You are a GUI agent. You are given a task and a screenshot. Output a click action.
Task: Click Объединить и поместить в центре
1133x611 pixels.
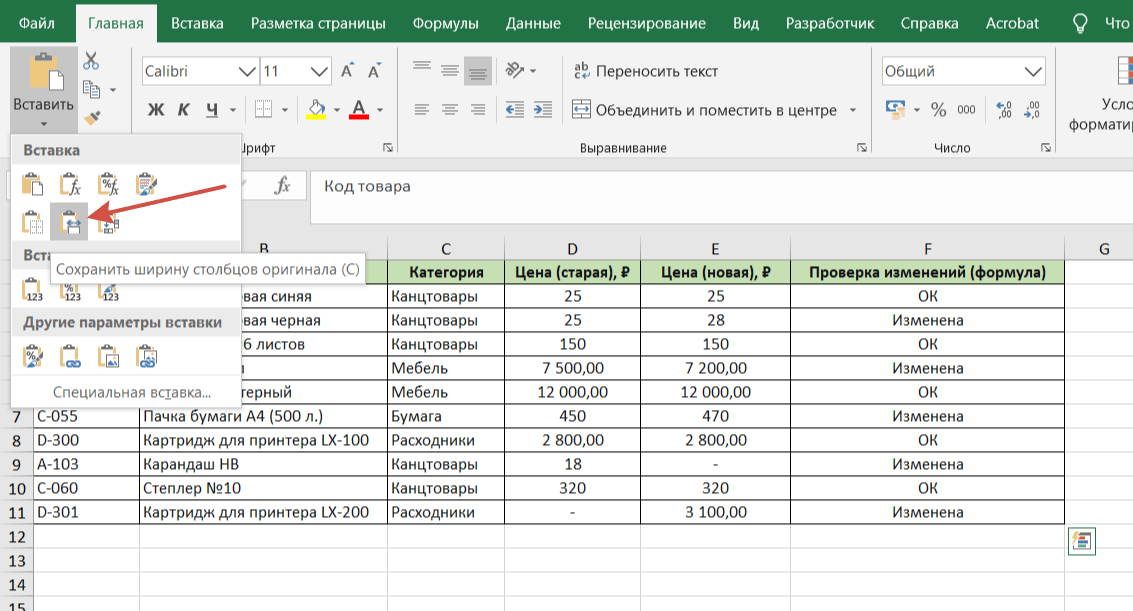pyautogui.click(x=705, y=110)
